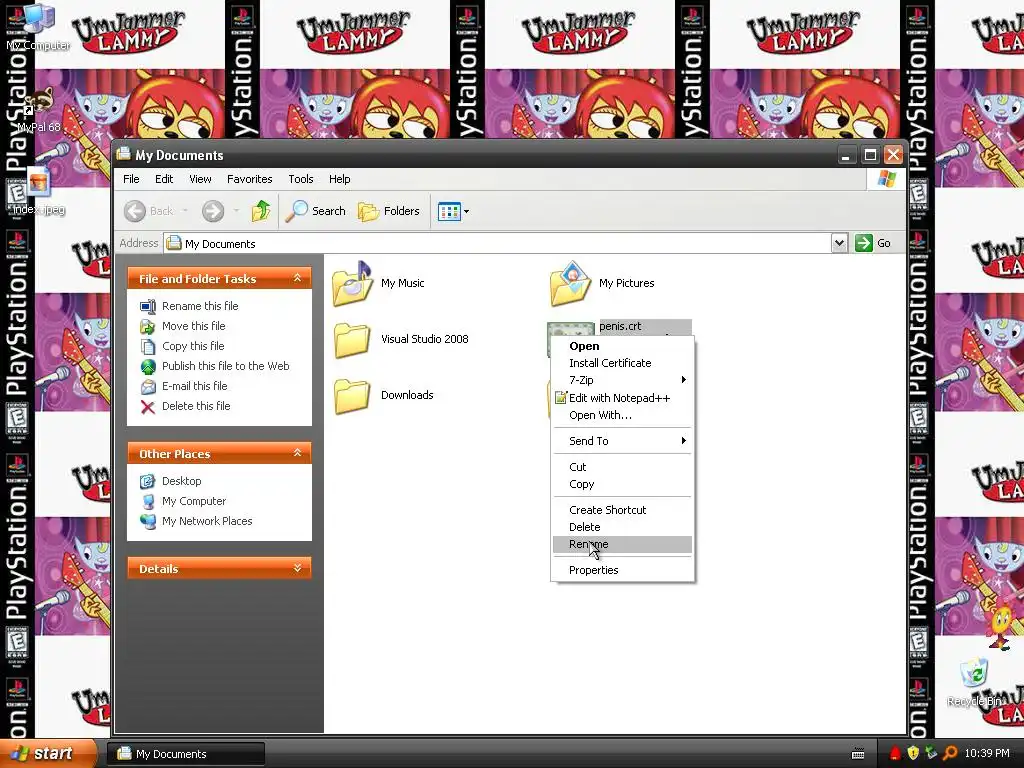This screenshot has height=768, width=1024.
Task: Select the My Pictures folder icon
Action: click(571, 283)
